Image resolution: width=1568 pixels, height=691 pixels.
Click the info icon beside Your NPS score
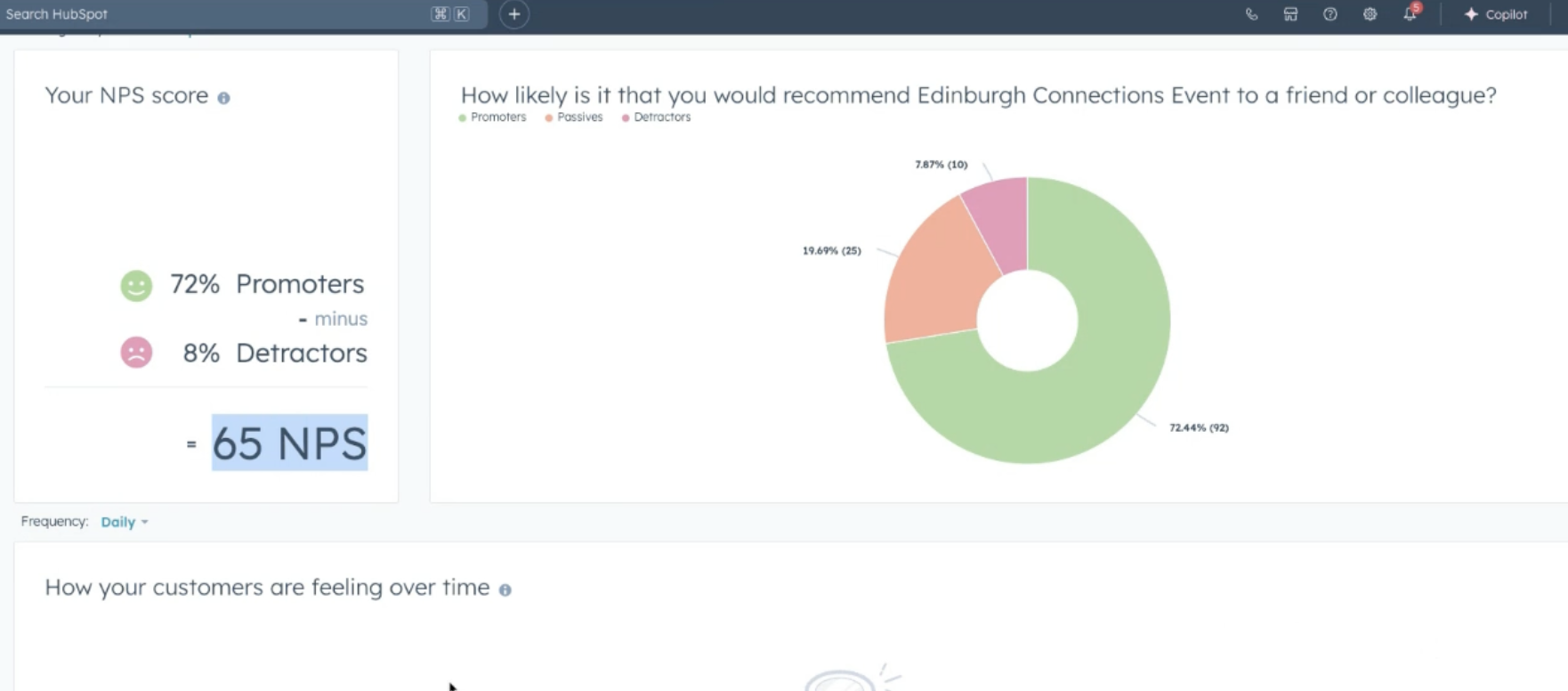pyautogui.click(x=224, y=98)
